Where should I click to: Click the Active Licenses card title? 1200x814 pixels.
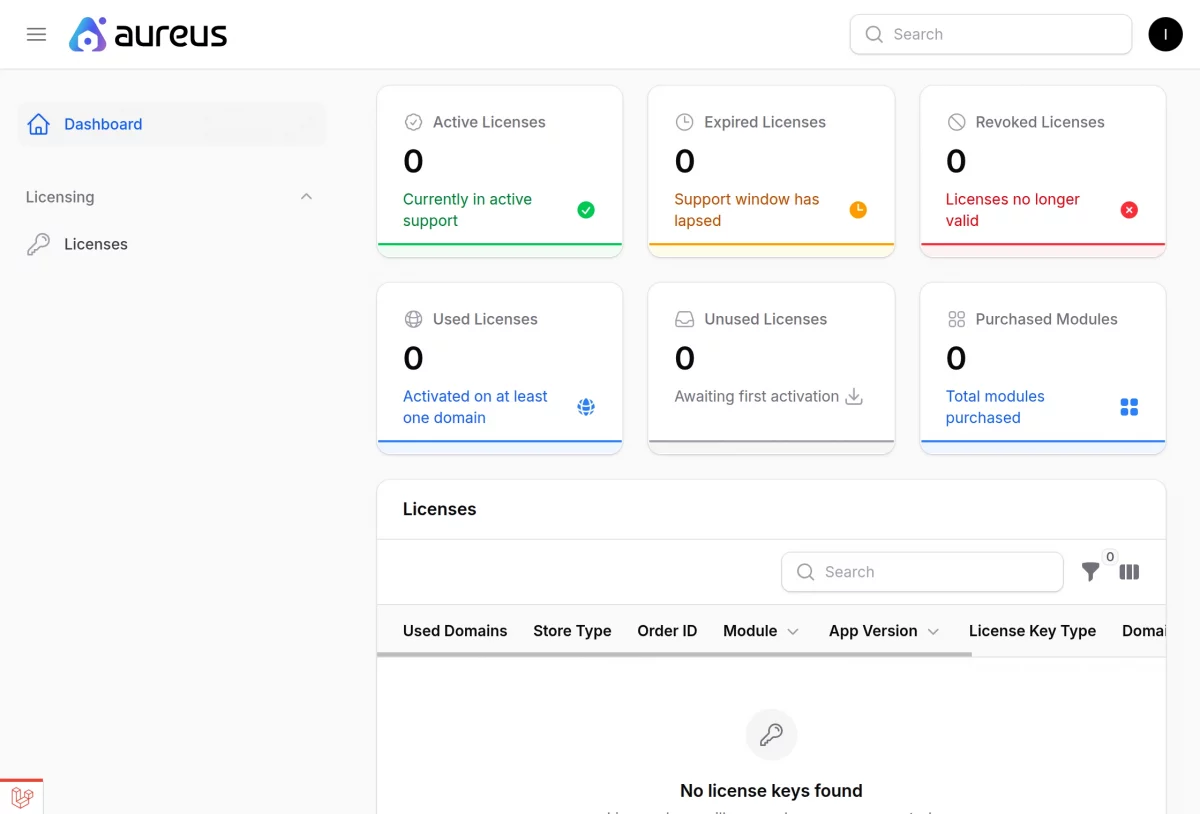(489, 122)
